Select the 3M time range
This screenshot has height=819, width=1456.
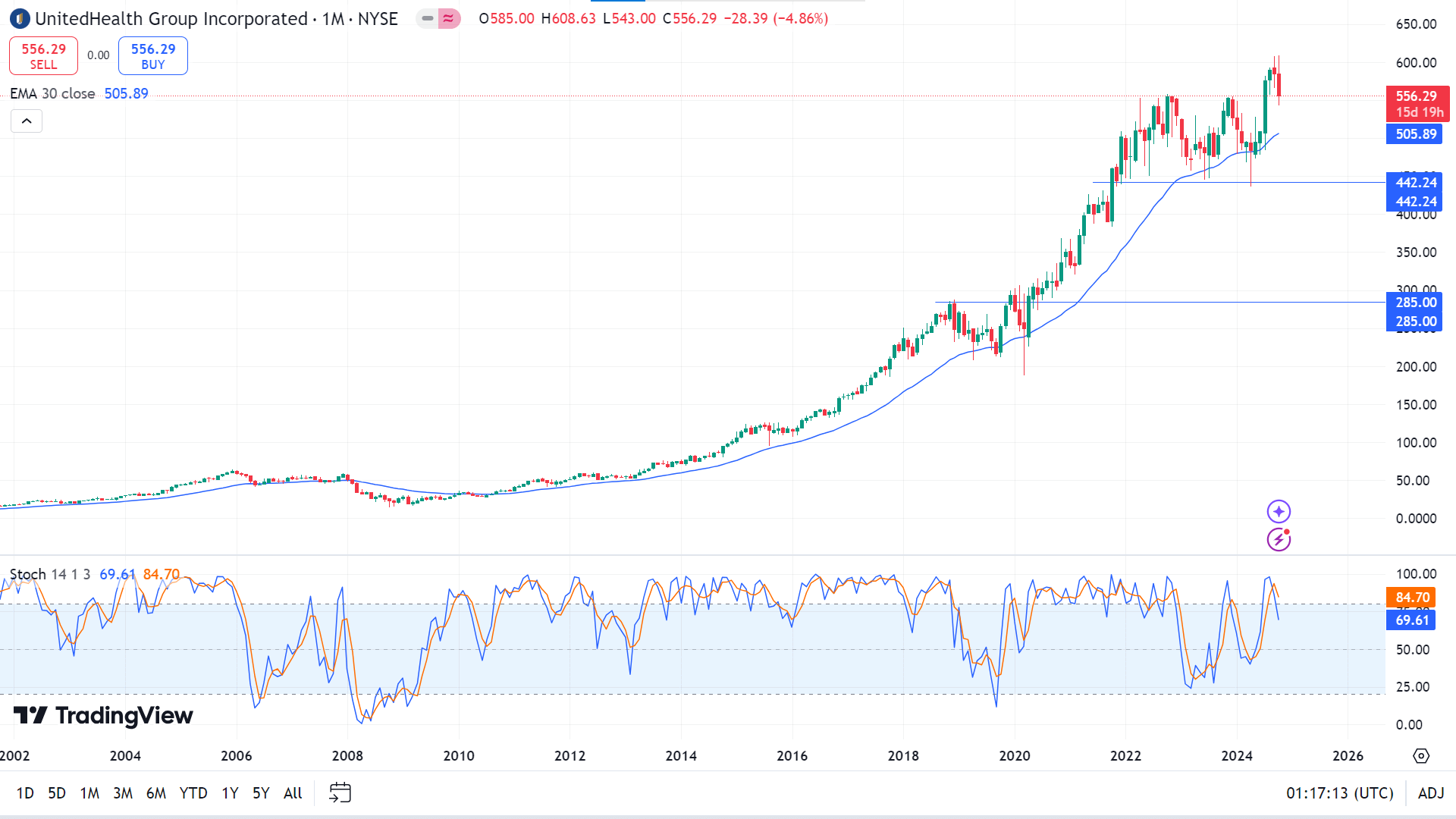click(x=123, y=793)
